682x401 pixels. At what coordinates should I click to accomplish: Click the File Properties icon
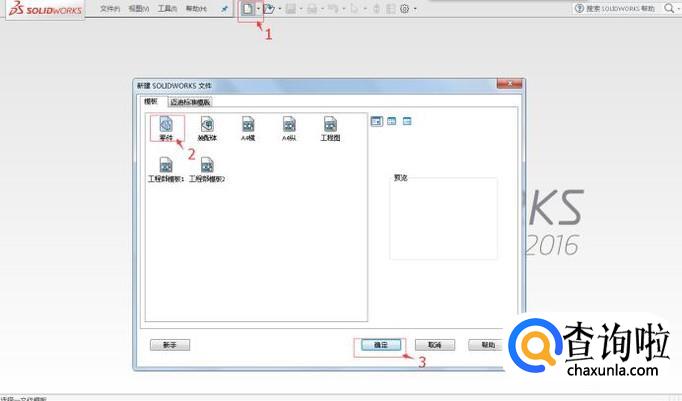pos(391,9)
